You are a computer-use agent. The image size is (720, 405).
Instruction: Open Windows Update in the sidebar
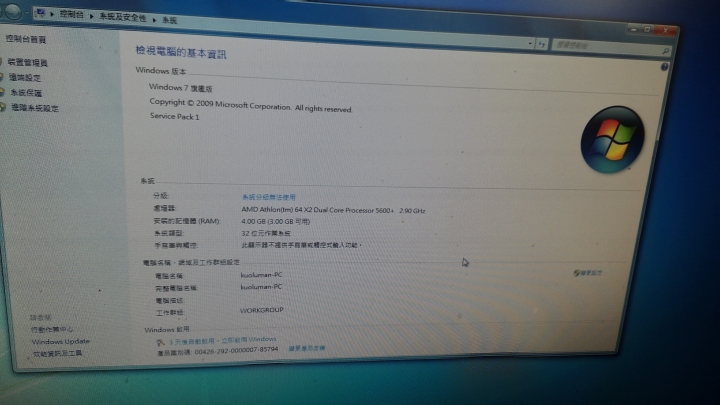click(61, 342)
